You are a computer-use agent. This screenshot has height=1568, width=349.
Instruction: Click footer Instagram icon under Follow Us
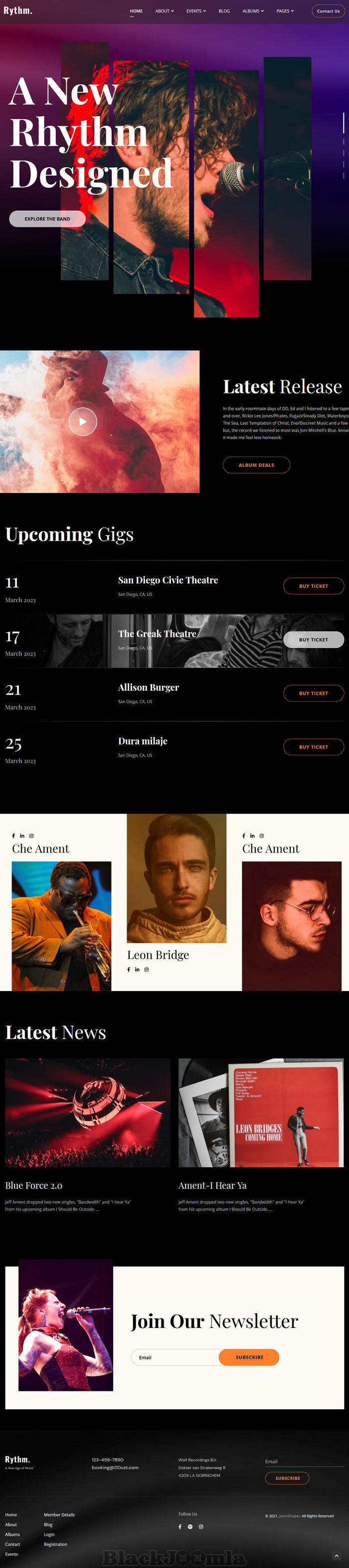tap(200, 1527)
